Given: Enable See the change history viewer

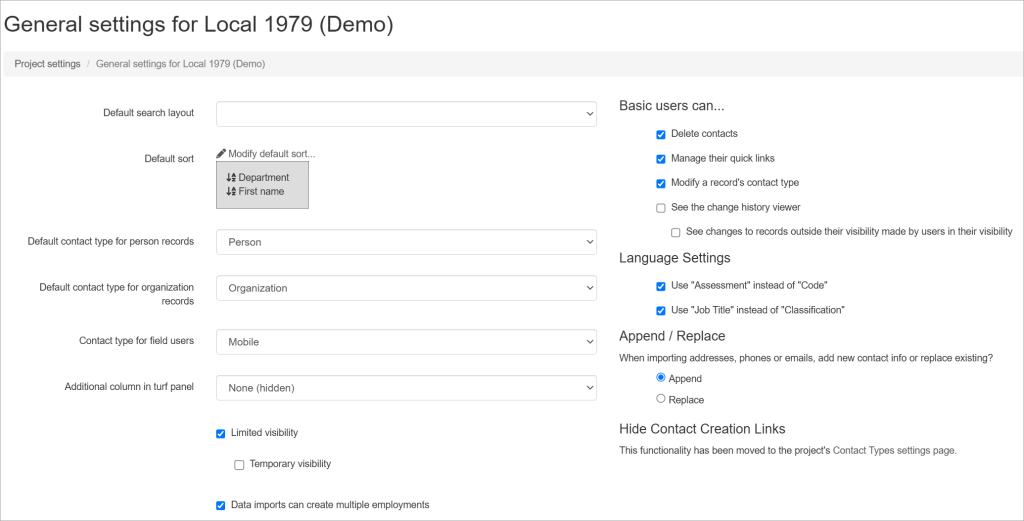Looking at the screenshot, I should pos(661,208).
